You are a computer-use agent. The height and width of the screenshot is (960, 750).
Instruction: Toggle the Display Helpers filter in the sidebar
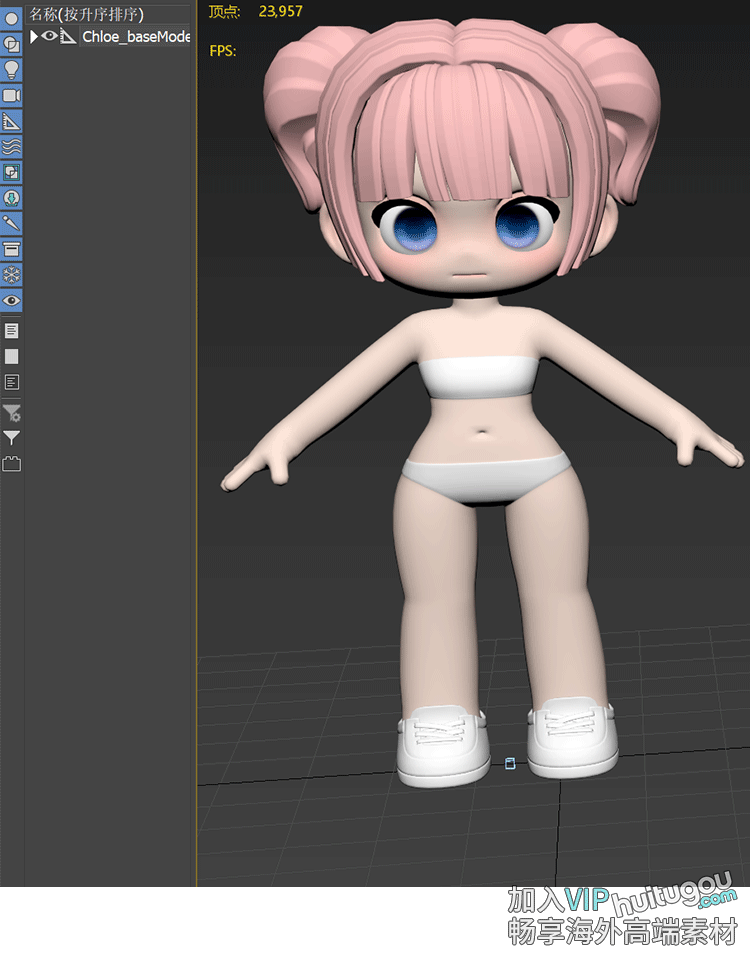(12, 121)
